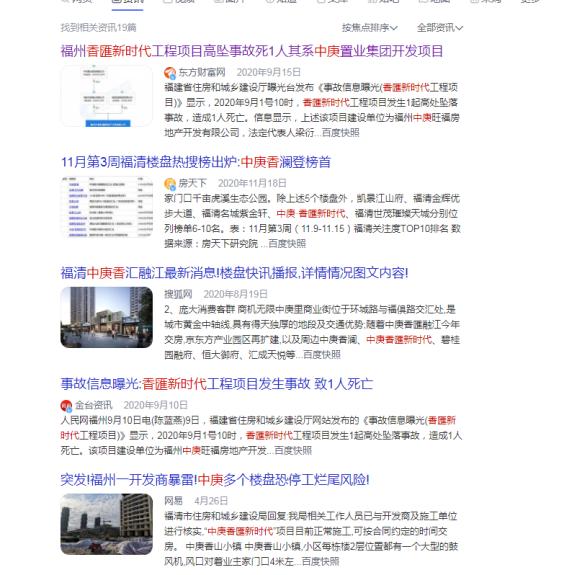Open the construction site thumbnail of the 网易 result

pos(106,524)
